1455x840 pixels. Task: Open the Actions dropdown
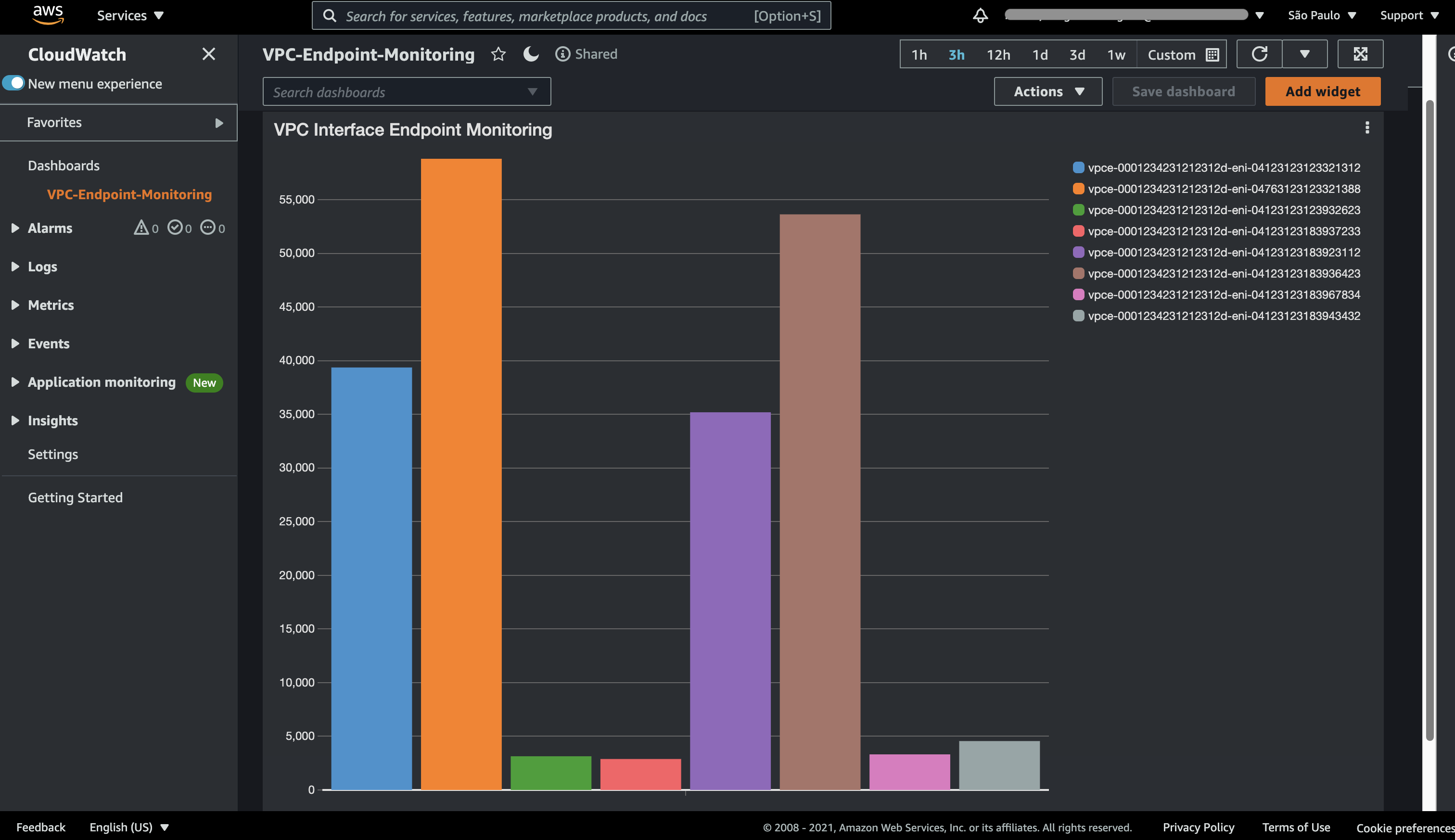pos(1047,91)
